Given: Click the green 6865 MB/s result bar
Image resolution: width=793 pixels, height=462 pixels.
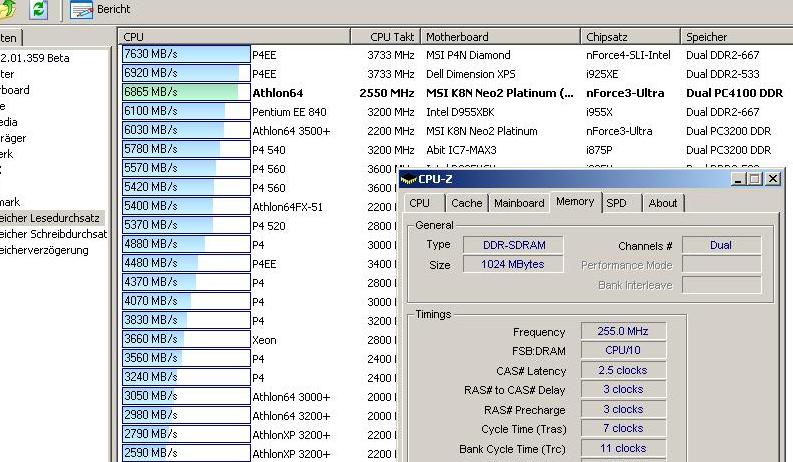Looking at the screenshot, I should pos(180,93).
